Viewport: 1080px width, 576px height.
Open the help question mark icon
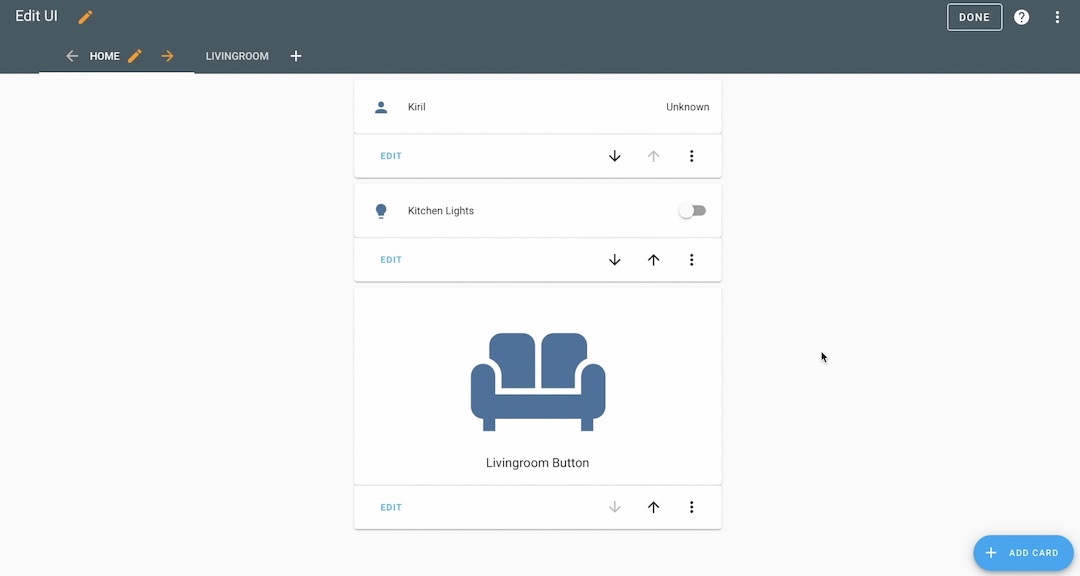tap(1021, 17)
